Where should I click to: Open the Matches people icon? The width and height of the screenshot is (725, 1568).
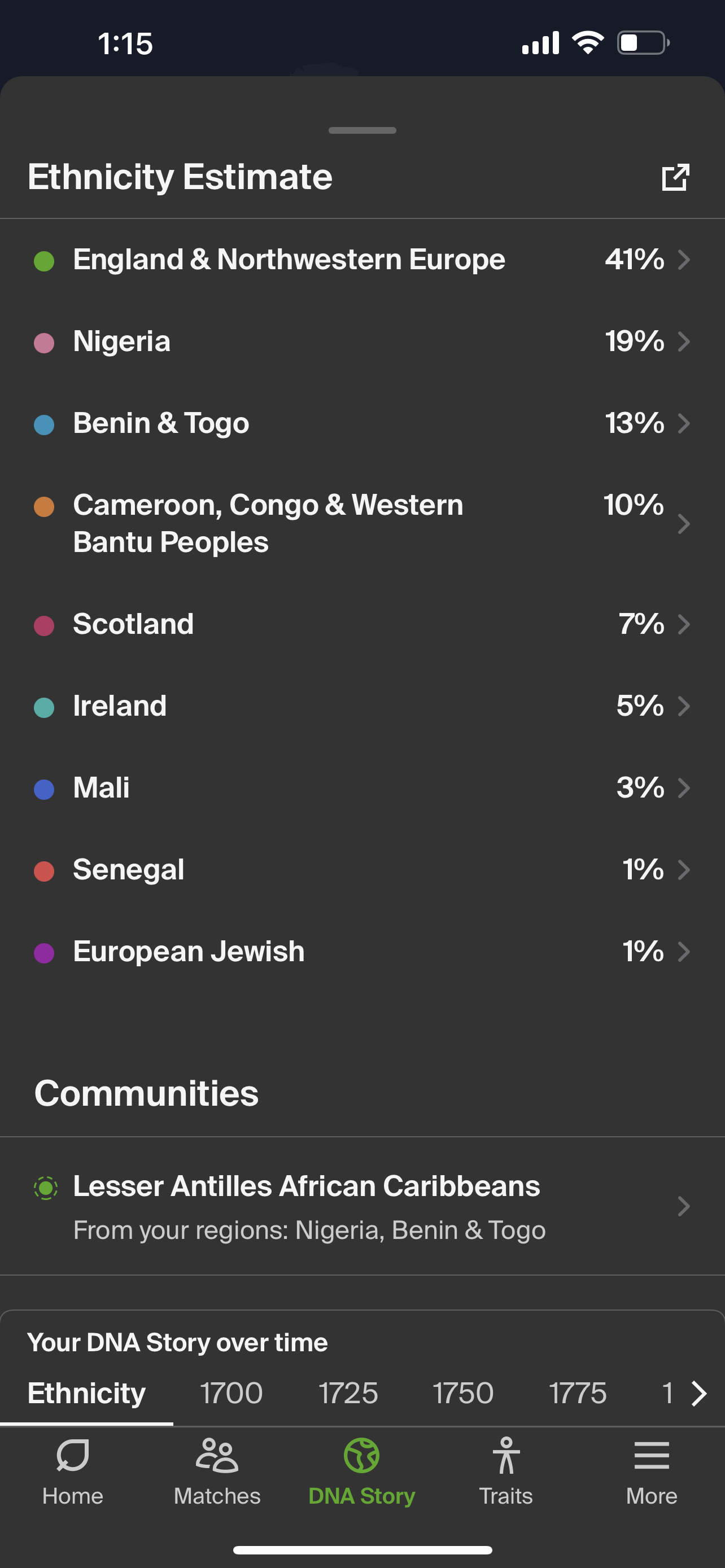point(217,1455)
